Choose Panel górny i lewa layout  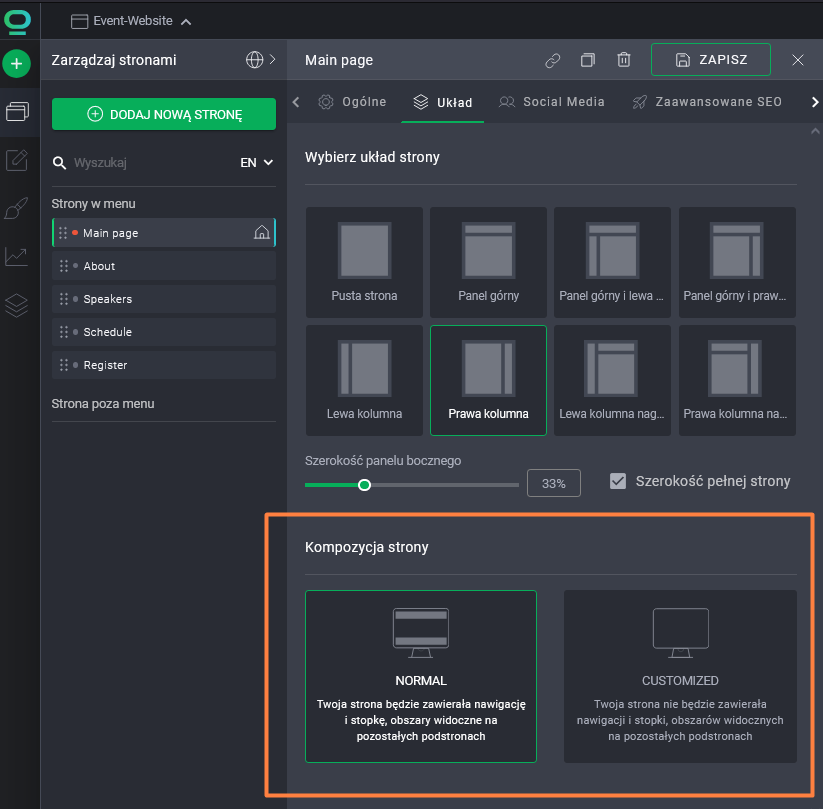[x=613, y=262]
